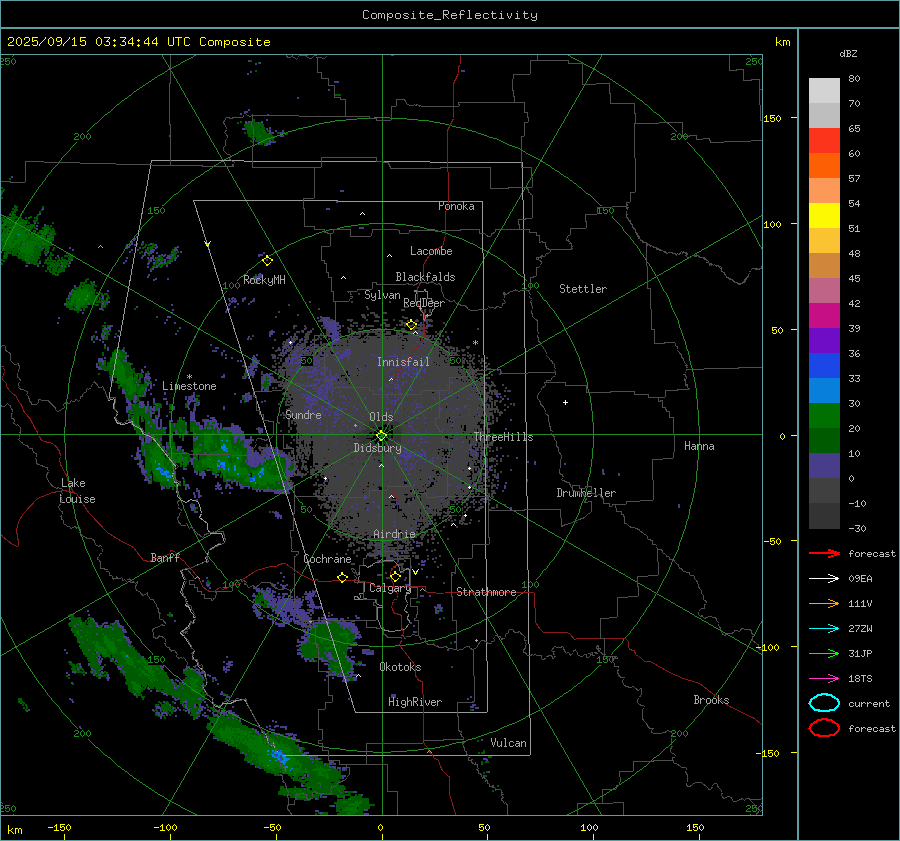Click the RedDeer city label
Image resolution: width=900 pixels, height=841 pixels.
(x=424, y=303)
